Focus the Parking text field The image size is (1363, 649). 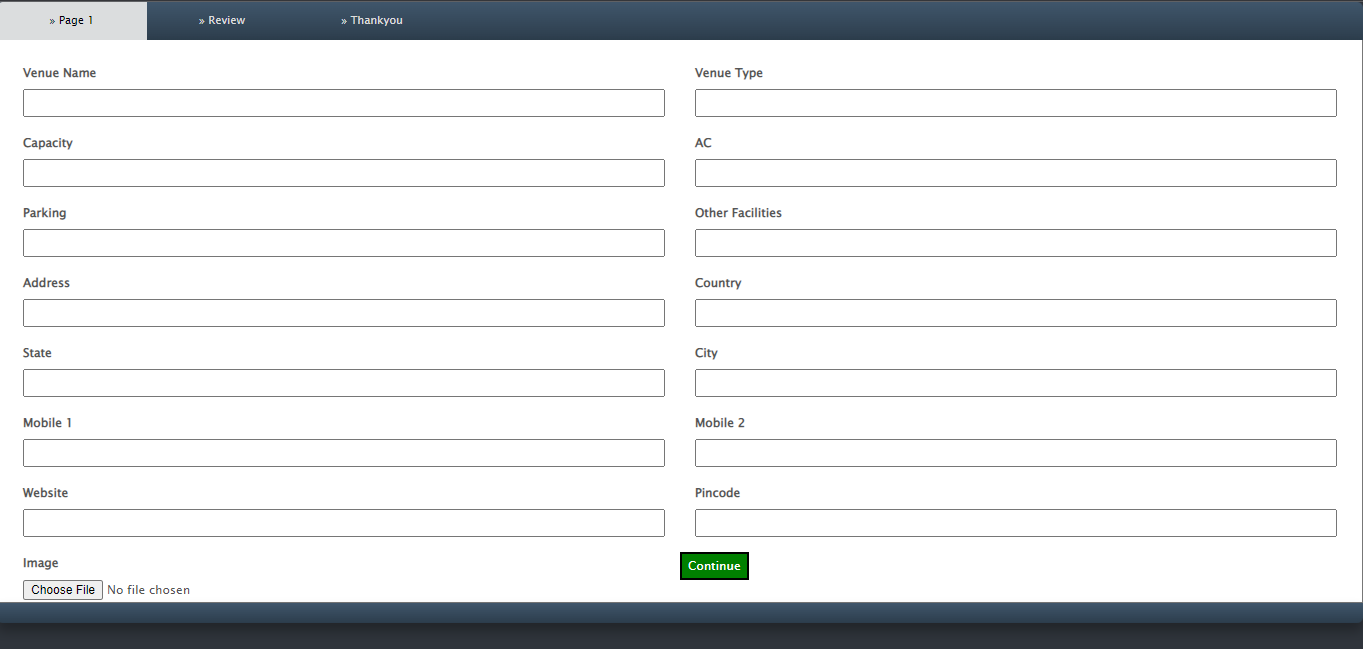tap(343, 243)
